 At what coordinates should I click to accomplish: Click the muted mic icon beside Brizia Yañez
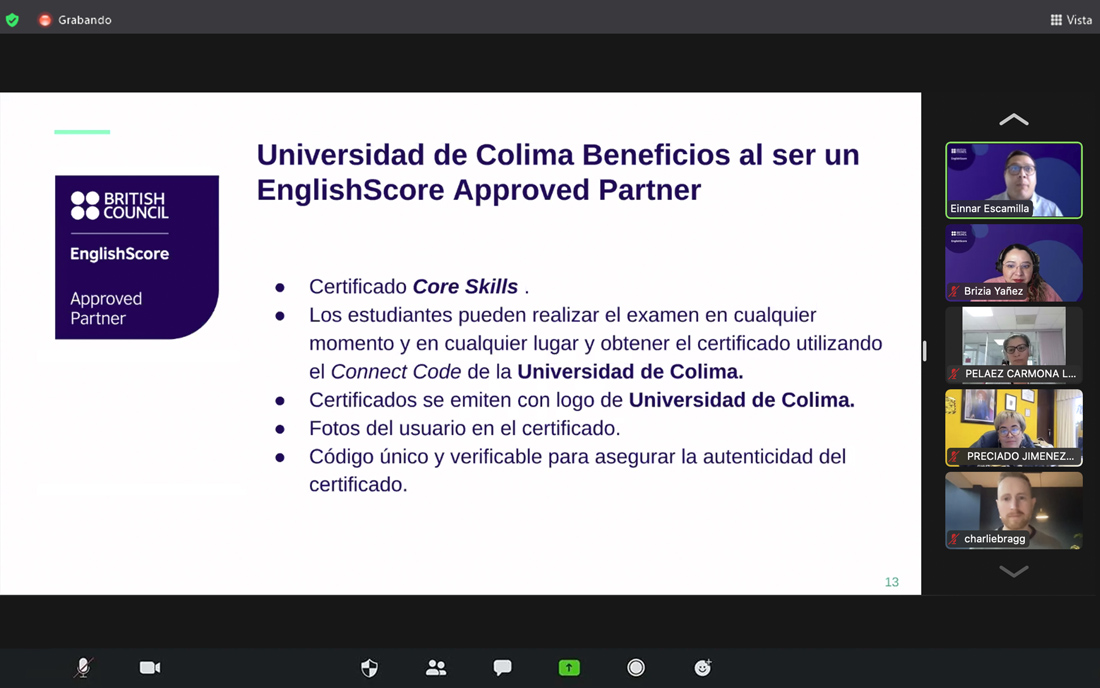point(955,291)
